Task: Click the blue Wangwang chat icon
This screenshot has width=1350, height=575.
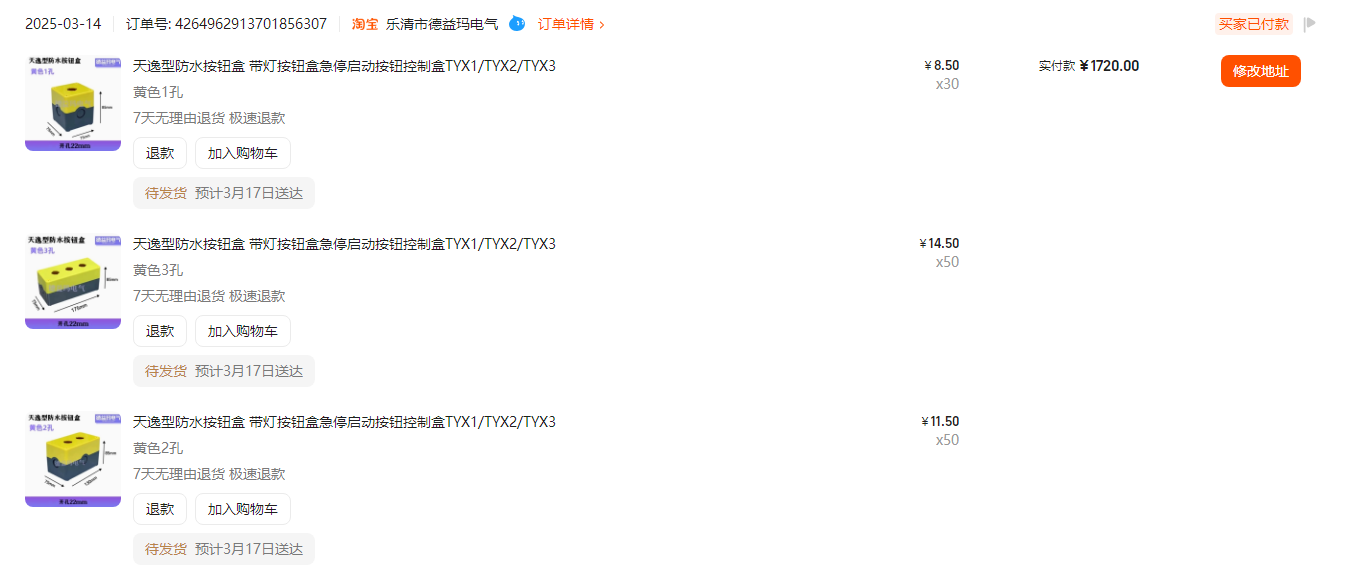Action: (x=517, y=23)
